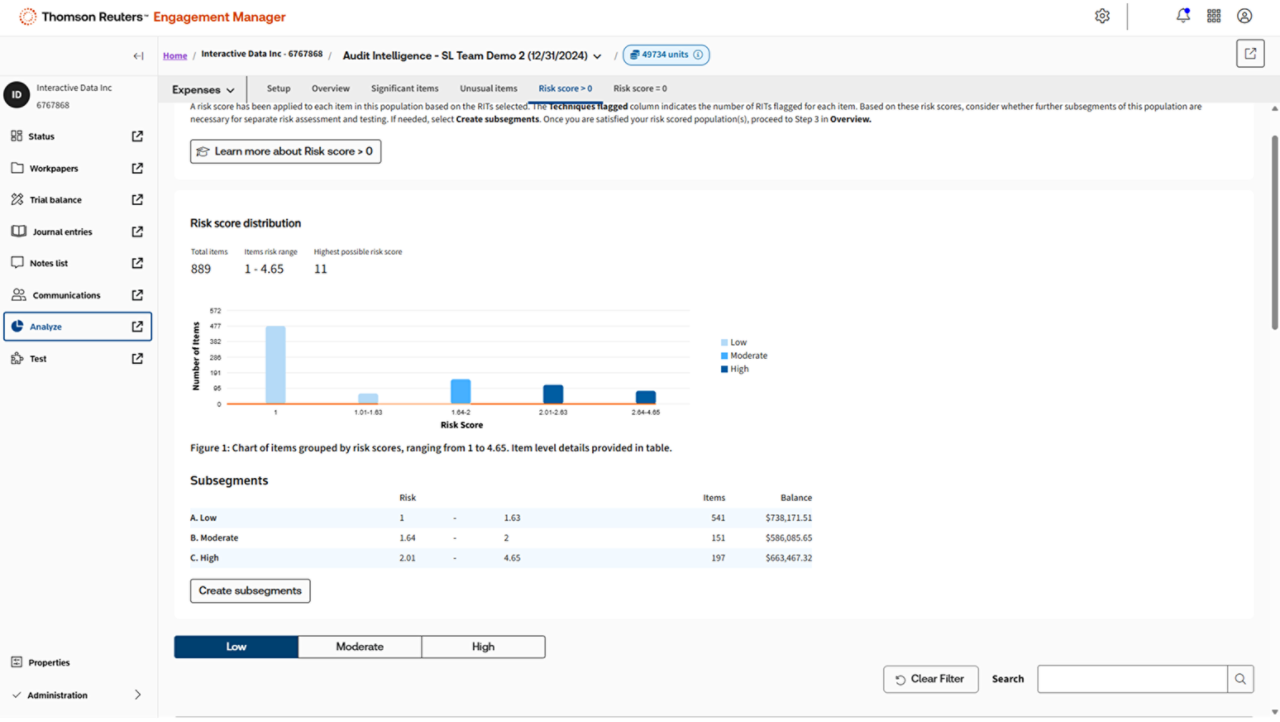Click the open in new window icon top right
The height and width of the screenshot is (722, 1280).
[x=1250, y=54]
